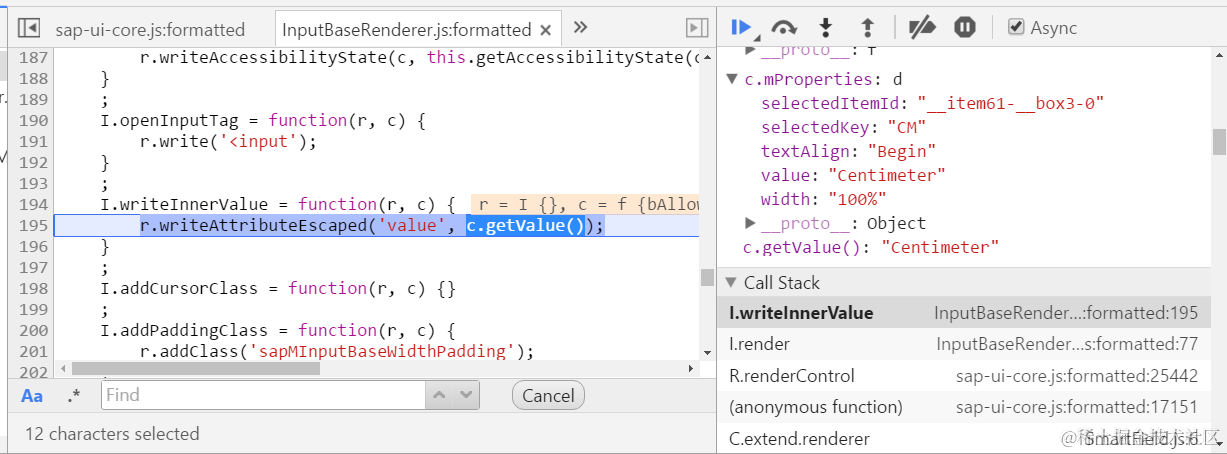Select R.renderControl call stack frame
Viewport: 1227px width, 454px height.
click(x=972, y=376)
